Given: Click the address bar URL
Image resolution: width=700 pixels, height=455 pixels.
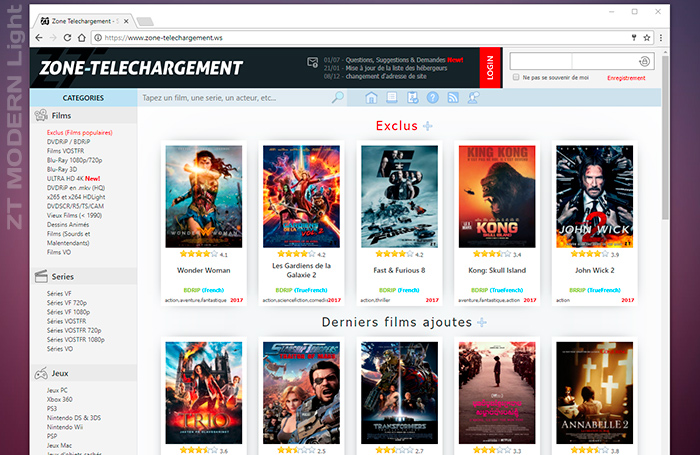Looking at the screenshot, I should pos(163,38).
